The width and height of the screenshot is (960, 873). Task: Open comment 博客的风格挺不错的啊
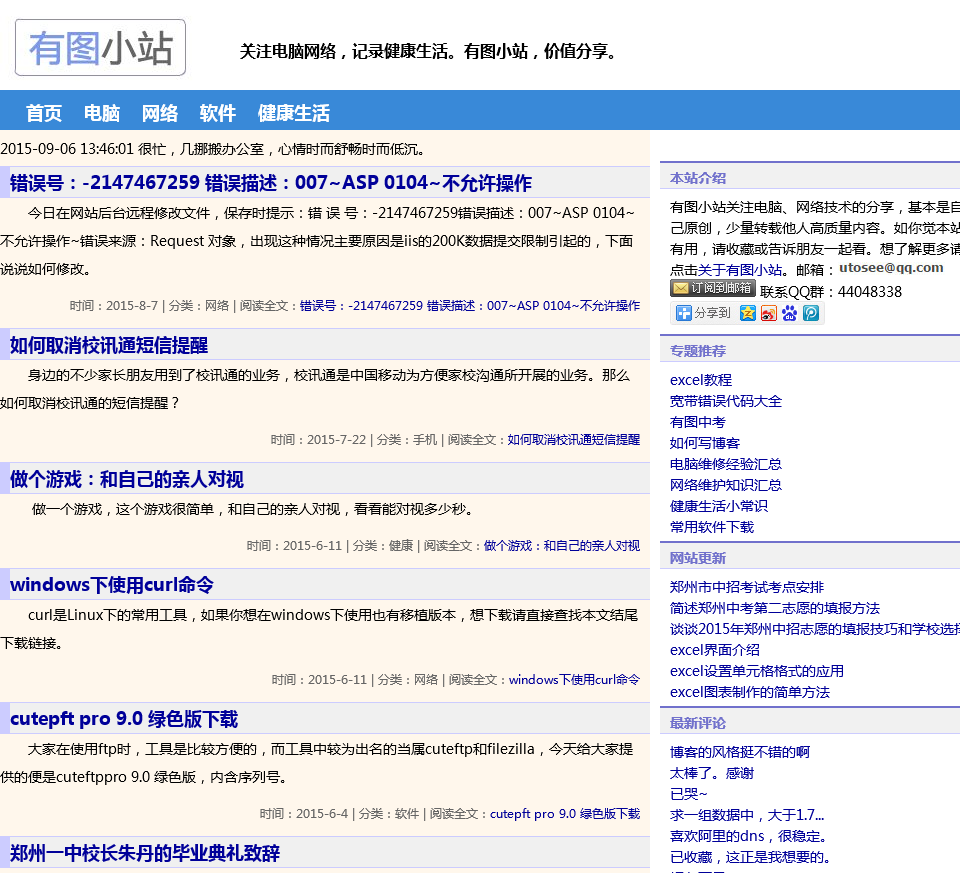pyautogui.click(x=740, y=752)
